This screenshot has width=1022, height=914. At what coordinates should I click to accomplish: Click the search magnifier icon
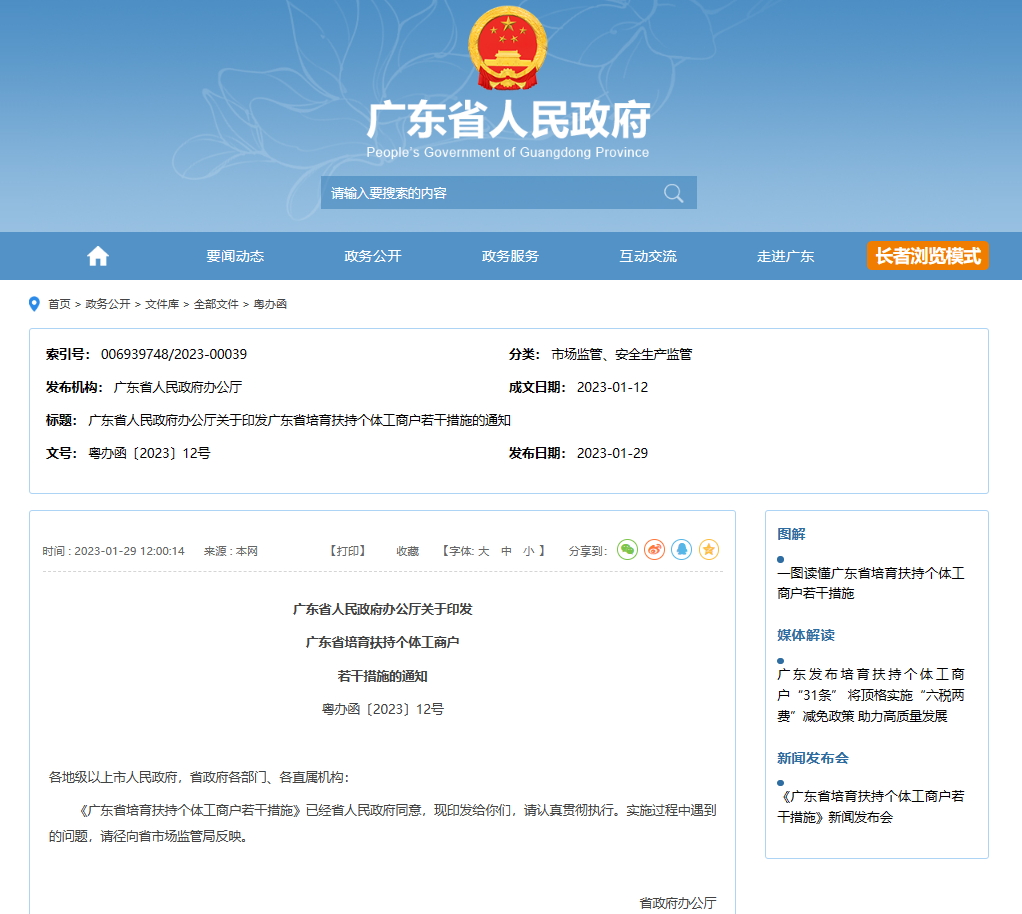tap(673, 192)
